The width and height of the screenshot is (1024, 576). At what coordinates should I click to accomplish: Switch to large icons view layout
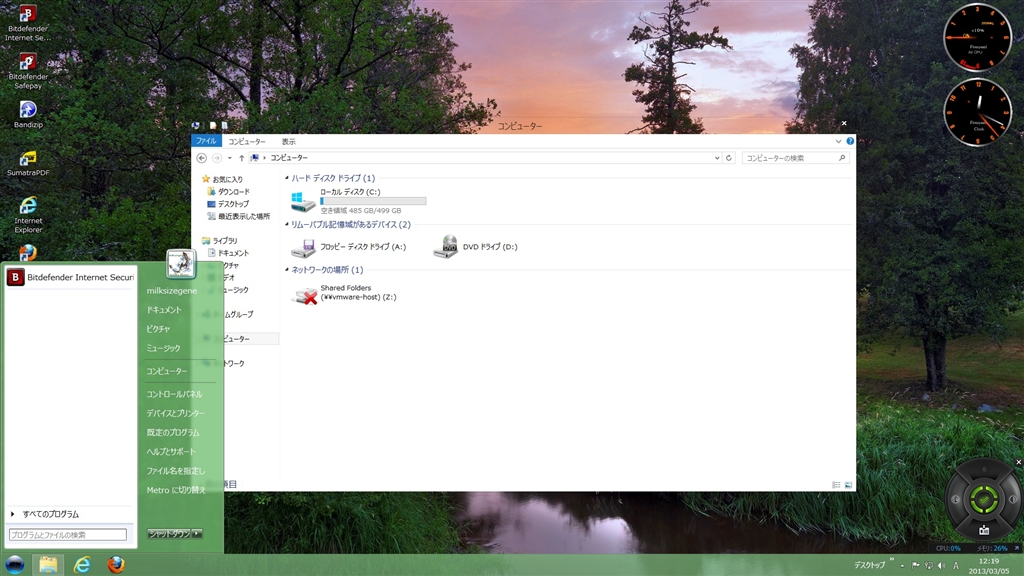(x=848, y=485)
